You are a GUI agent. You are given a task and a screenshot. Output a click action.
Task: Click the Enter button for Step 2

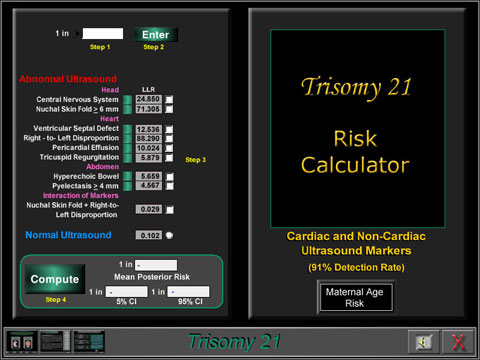tap(155, 35)
